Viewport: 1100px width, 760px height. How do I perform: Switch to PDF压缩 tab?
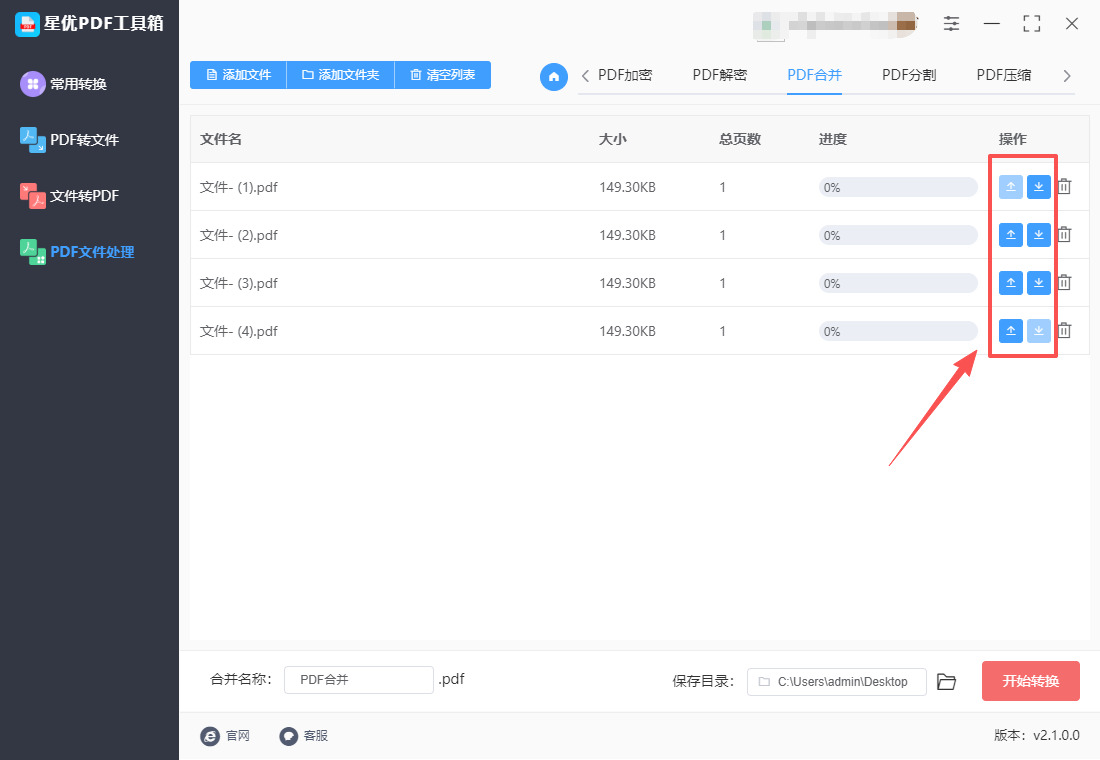tap(1004, 75)
